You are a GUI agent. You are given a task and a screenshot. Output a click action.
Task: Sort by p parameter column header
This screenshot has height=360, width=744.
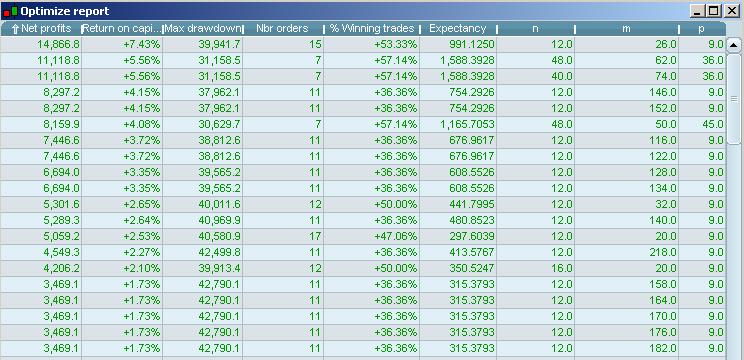click(x=702, y=28)
